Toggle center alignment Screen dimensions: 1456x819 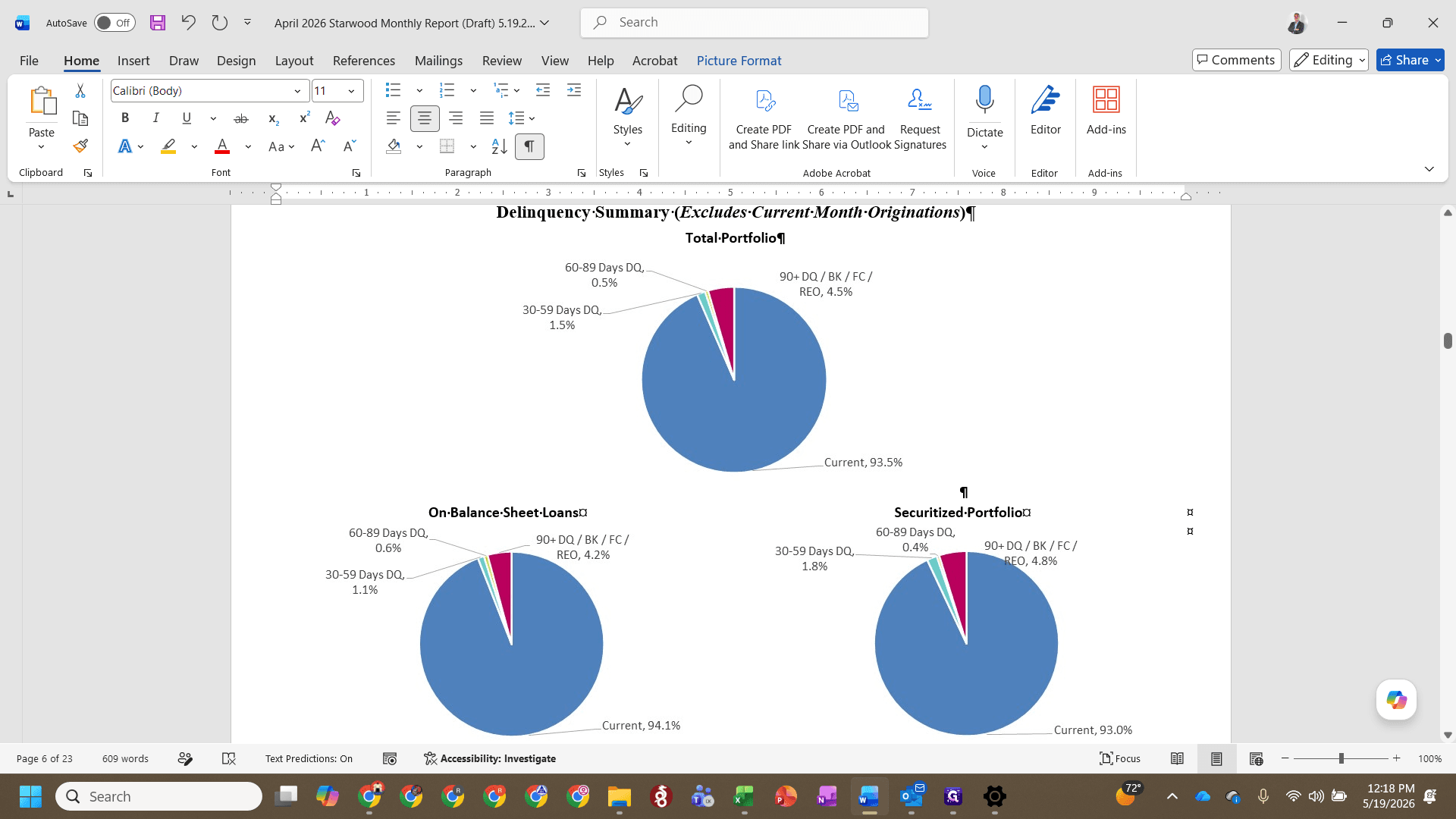click(x=425, y=118)
